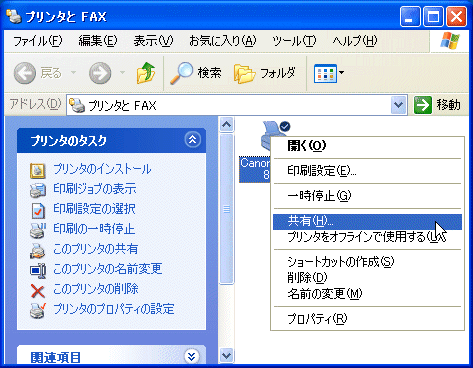The width and height of the screenshot is (473, 368).
Task: Click the 印刷設定の選択 task icon
Action: tap(38, 210)
